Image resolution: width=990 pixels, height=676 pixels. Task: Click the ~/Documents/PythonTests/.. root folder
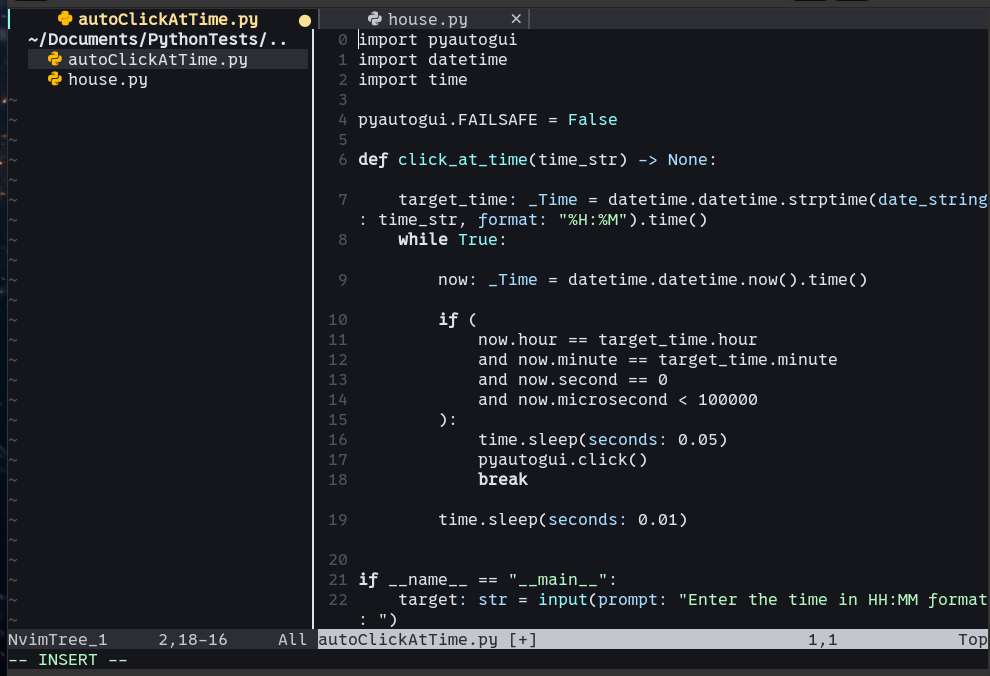click(x=157, y=40)
